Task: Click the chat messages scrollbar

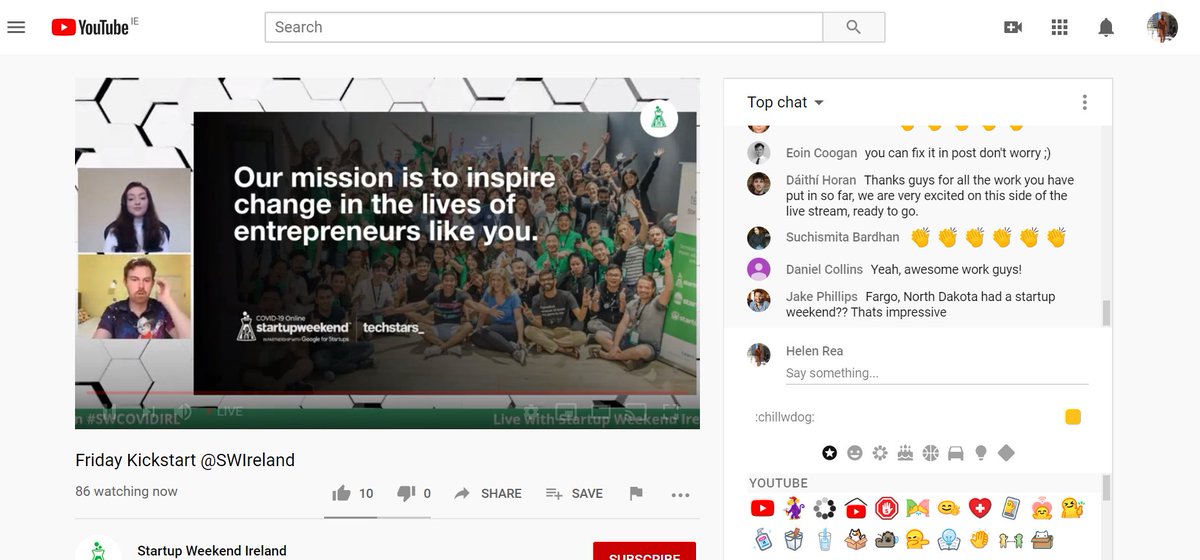Action: pyautogui.click(x=1106, y=313)
